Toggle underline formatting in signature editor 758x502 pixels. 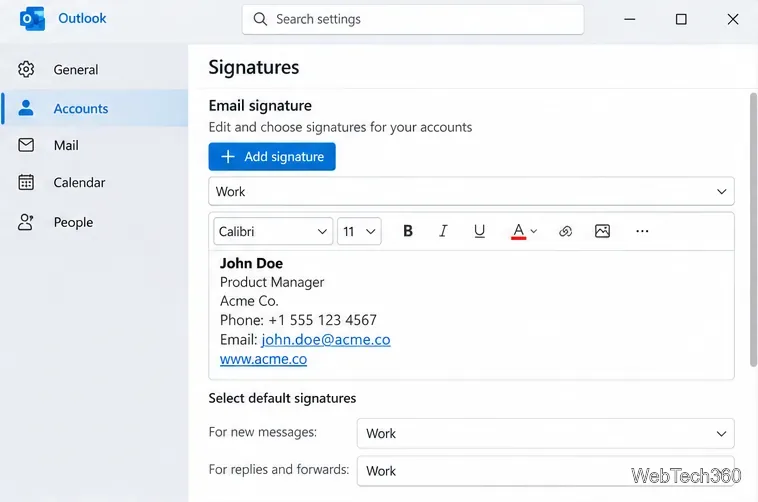pos(479,231)
